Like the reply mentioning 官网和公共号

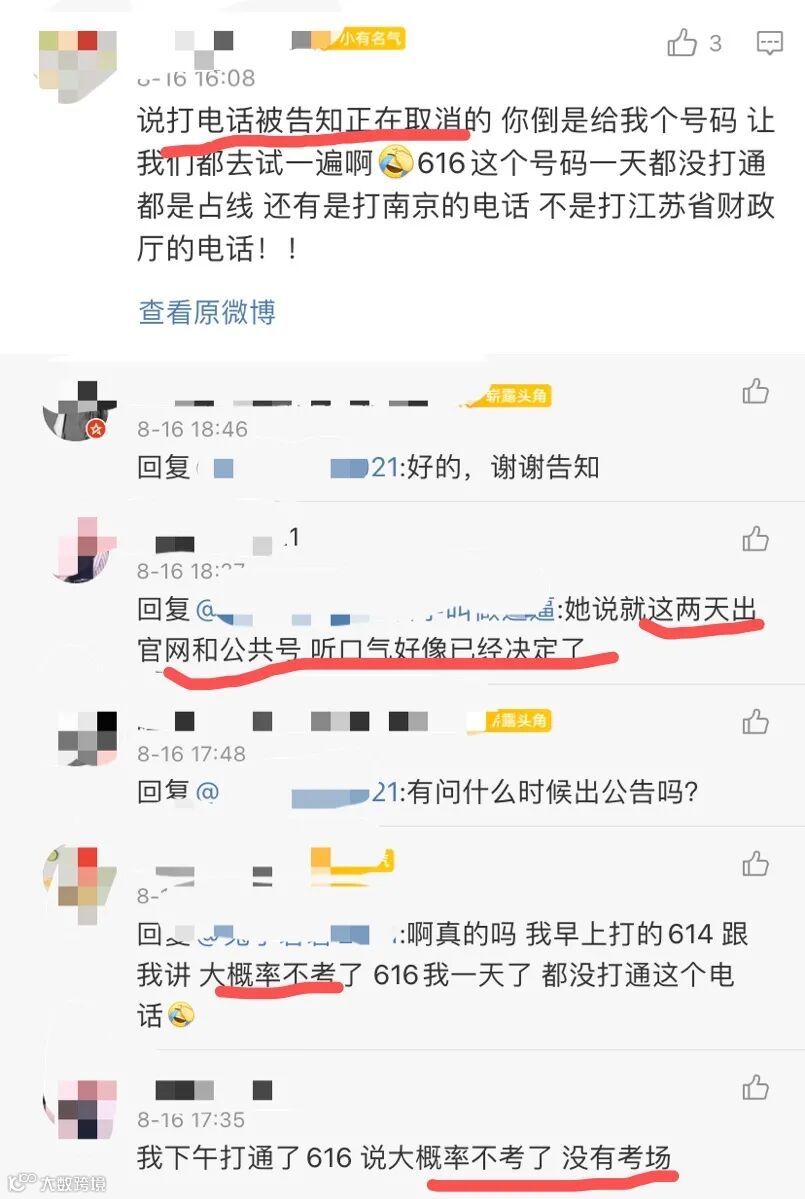click(755, 538)
